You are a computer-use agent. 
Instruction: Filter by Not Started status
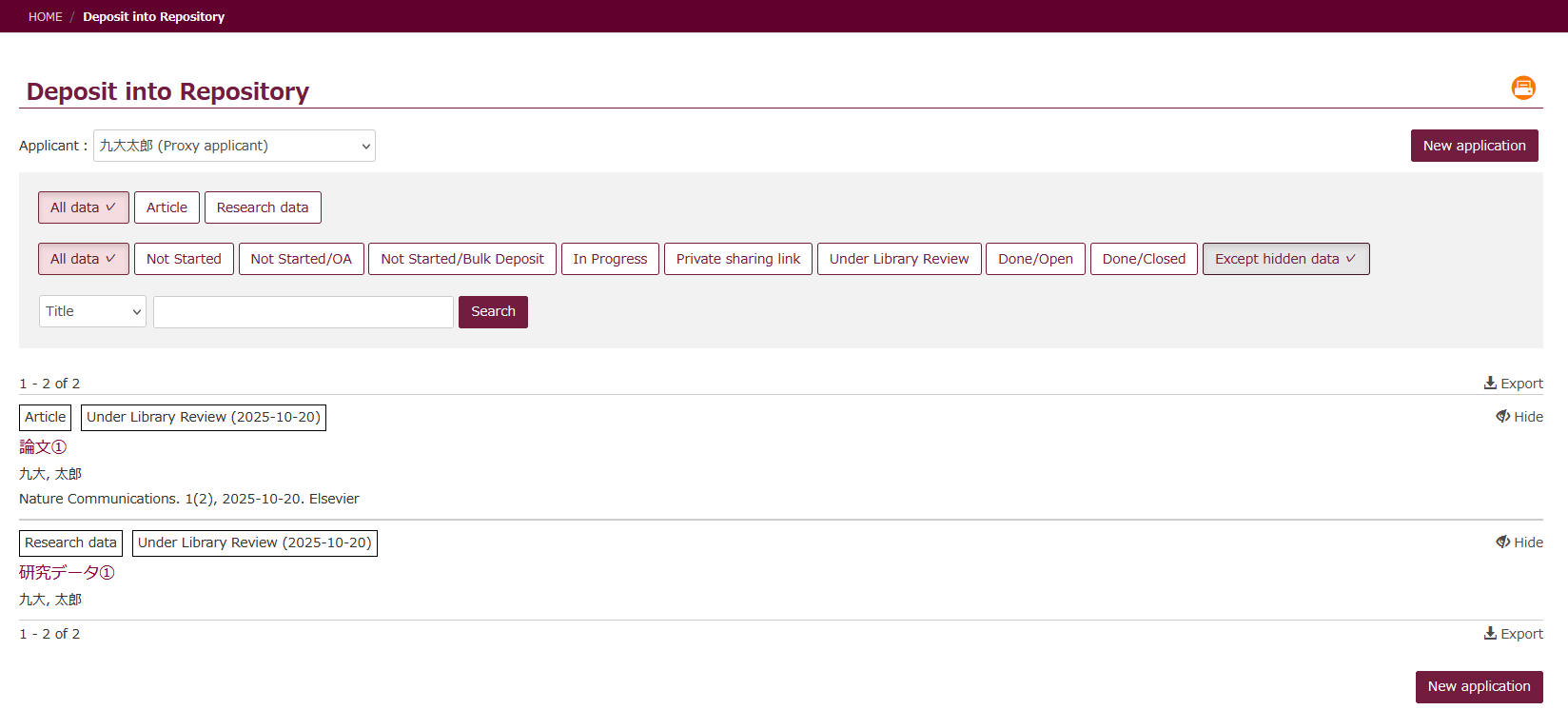click(184, 259)
